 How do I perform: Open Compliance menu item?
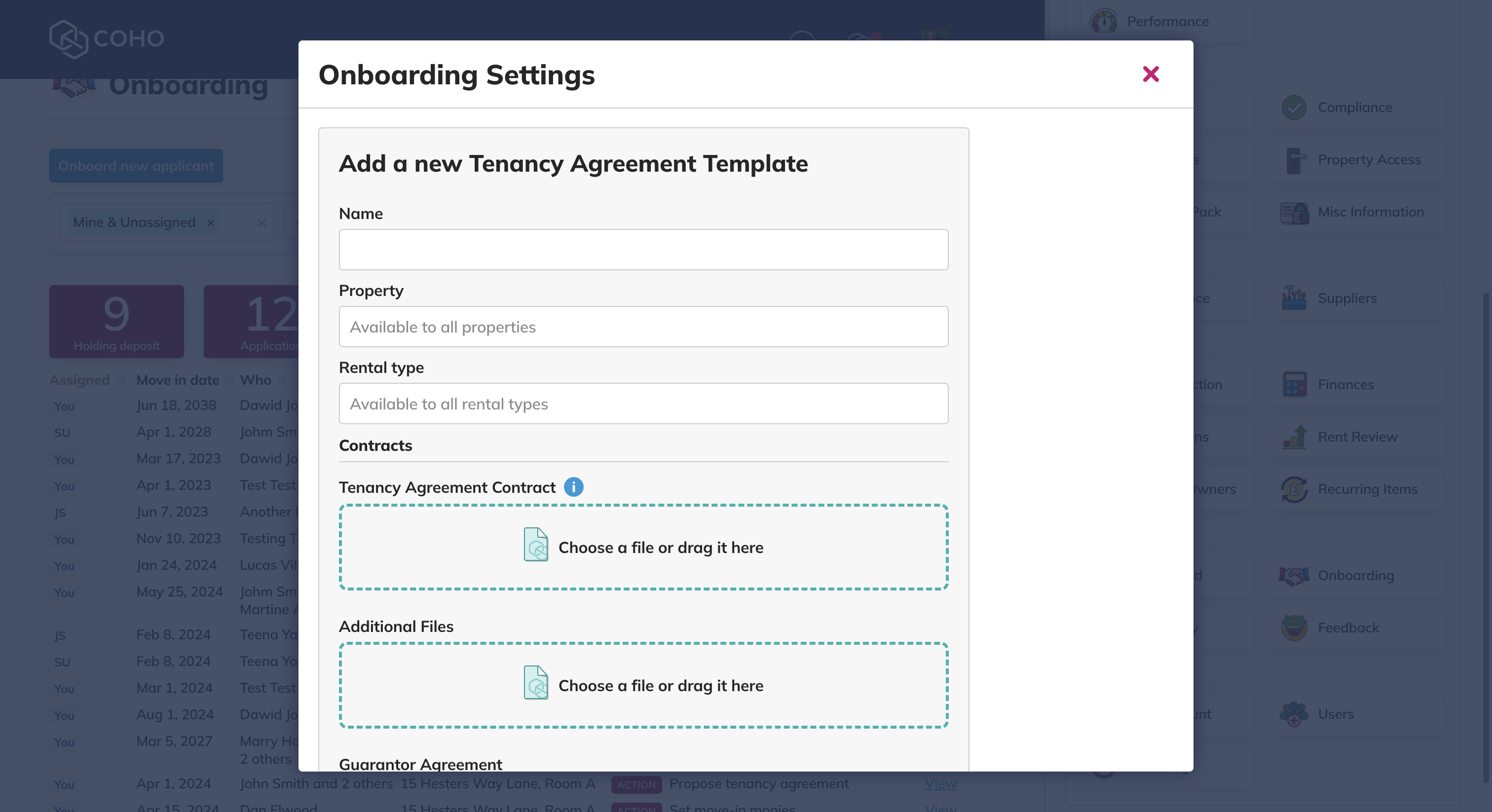click(x=1358, y=108)
